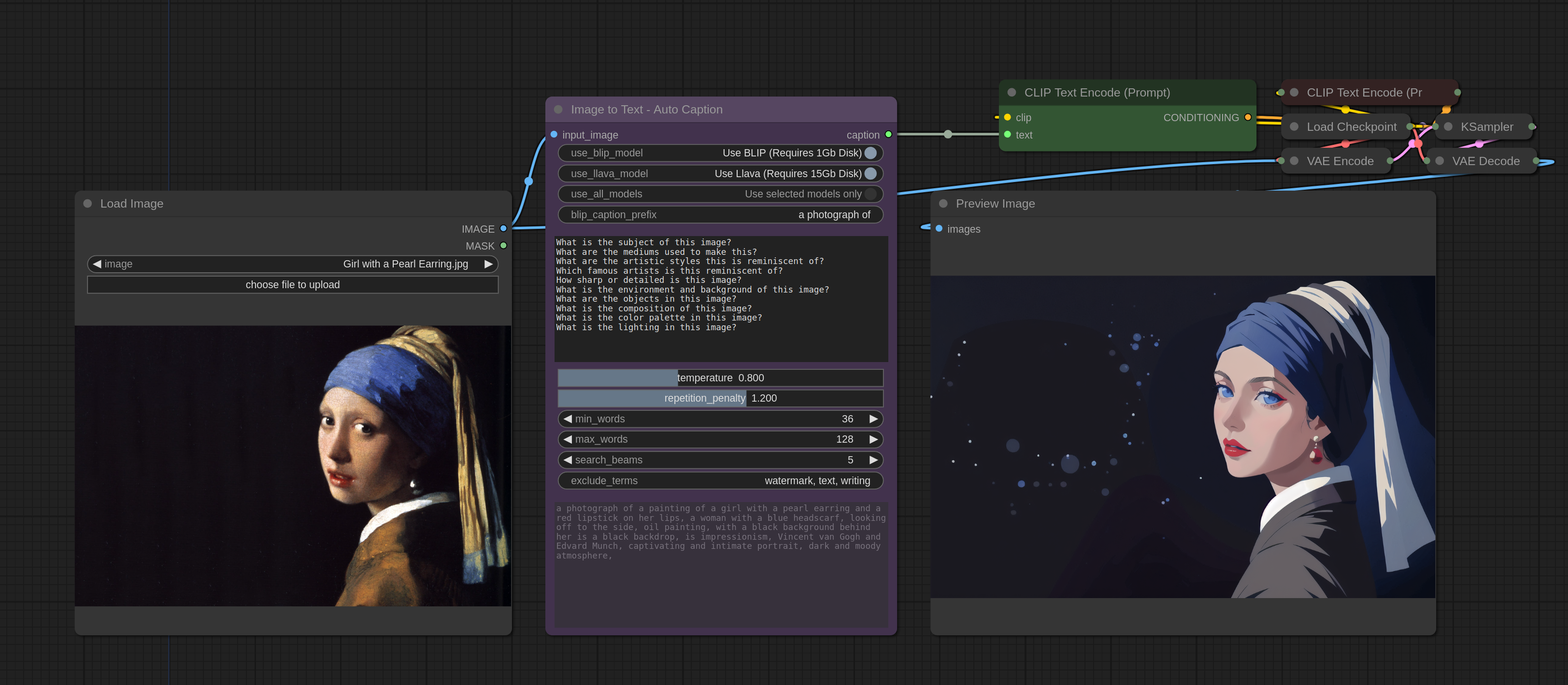The image size is (1568, 685).
Task: Collapse the green CLIP Text Encode (Prompt) node dot
Action: pos(1012,93)
